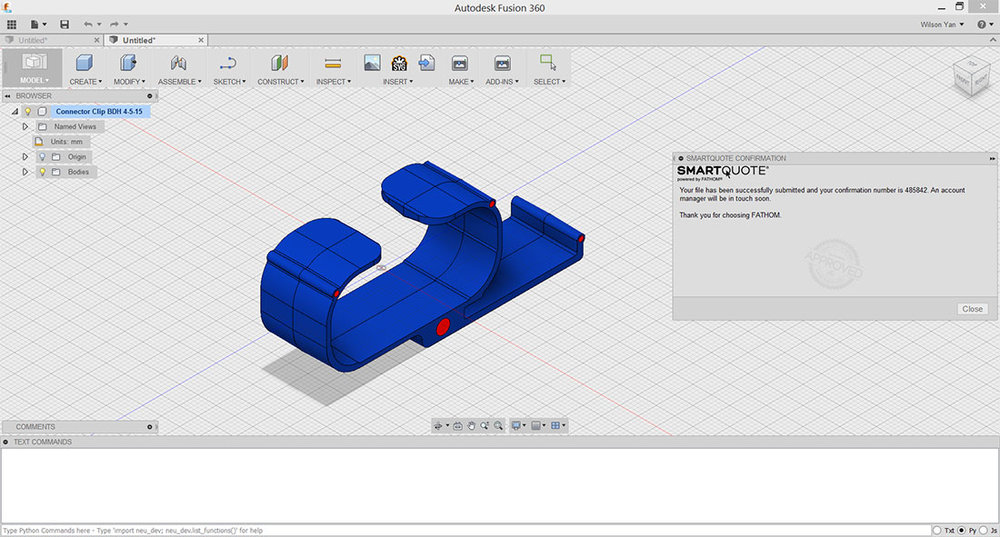Click the Save icon
1000x537 pixels.
65,24
